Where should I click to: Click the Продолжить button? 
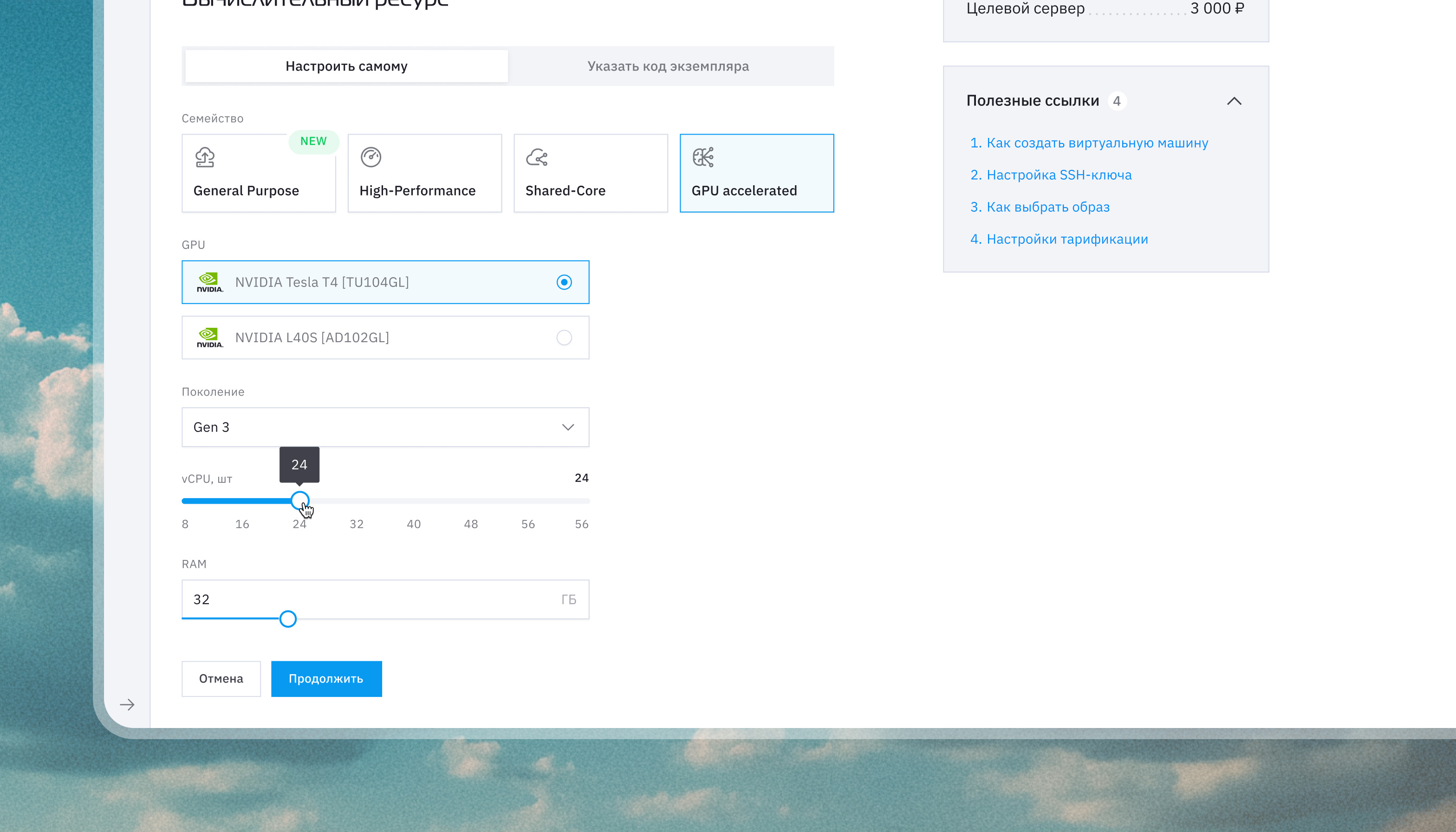(326, 679)
